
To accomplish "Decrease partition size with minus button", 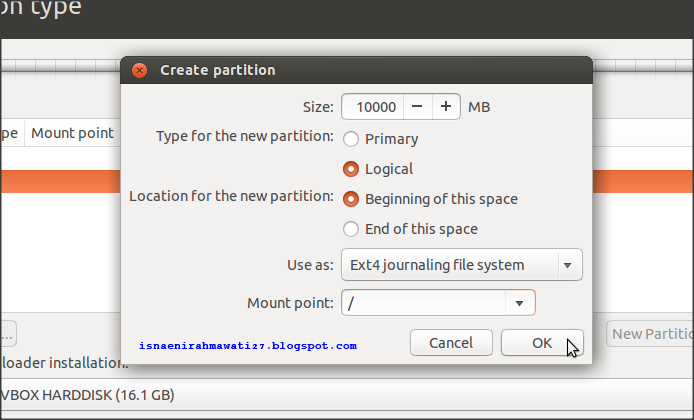I will tap(417, 106).
